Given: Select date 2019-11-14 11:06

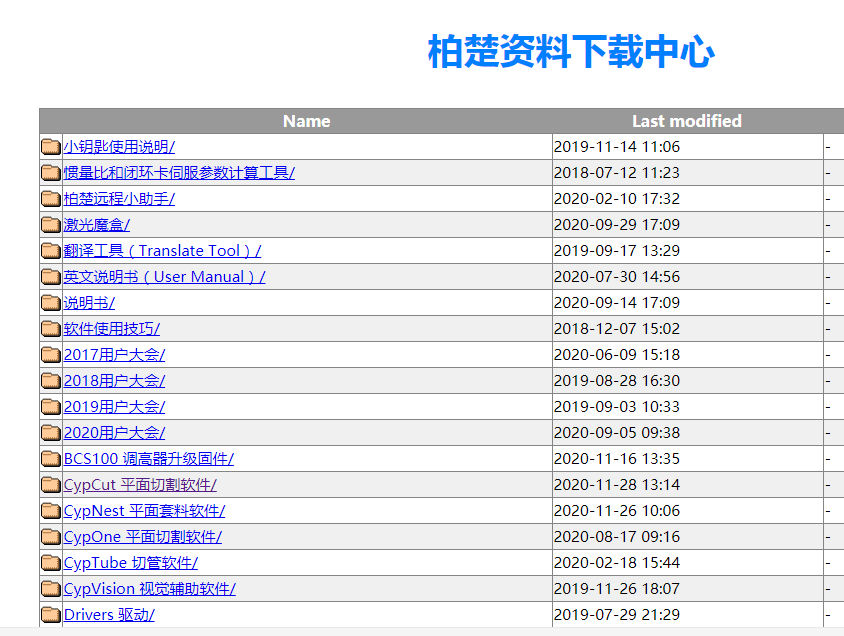Looking at the screenshot, I should point(617,146).
